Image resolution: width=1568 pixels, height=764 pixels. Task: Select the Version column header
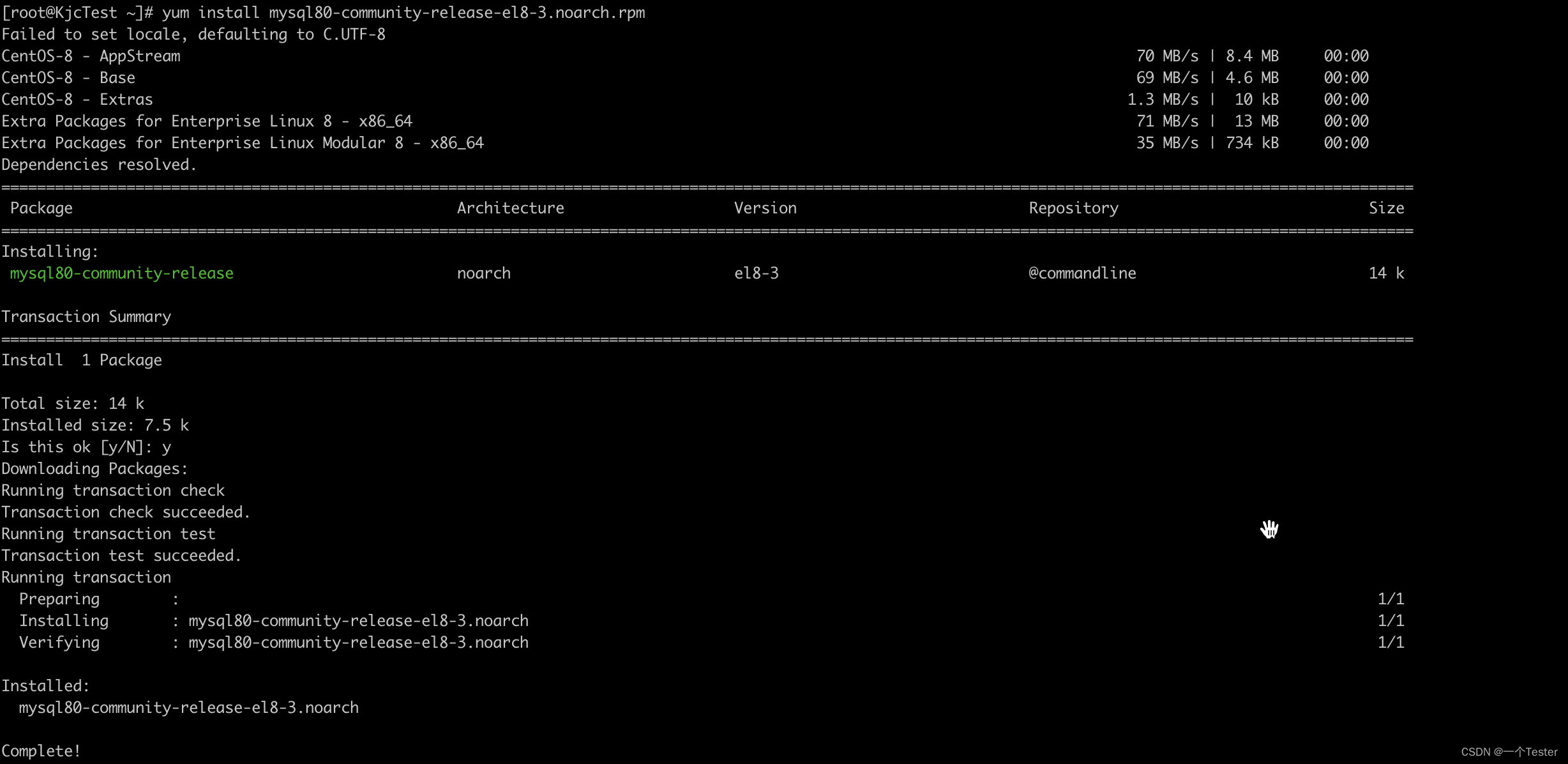765,208
